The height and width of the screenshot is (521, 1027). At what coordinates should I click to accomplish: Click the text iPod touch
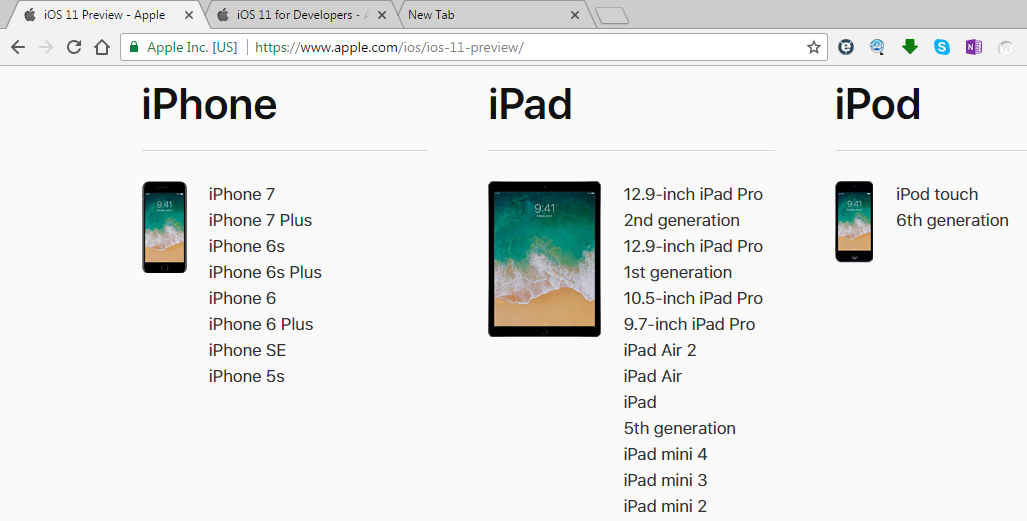(x=937, y=195)
